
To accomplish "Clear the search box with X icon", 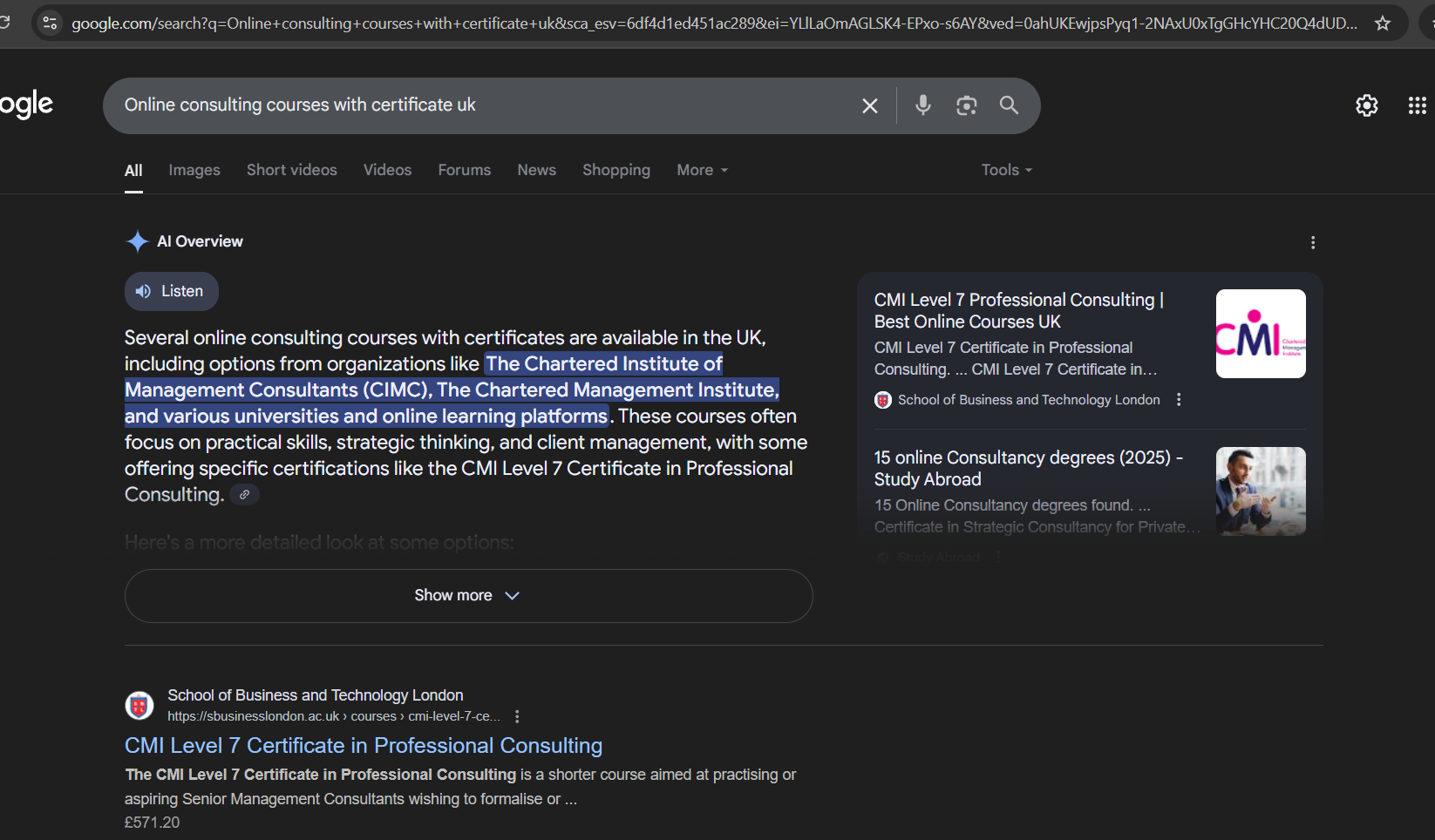I will click(869, 105).
